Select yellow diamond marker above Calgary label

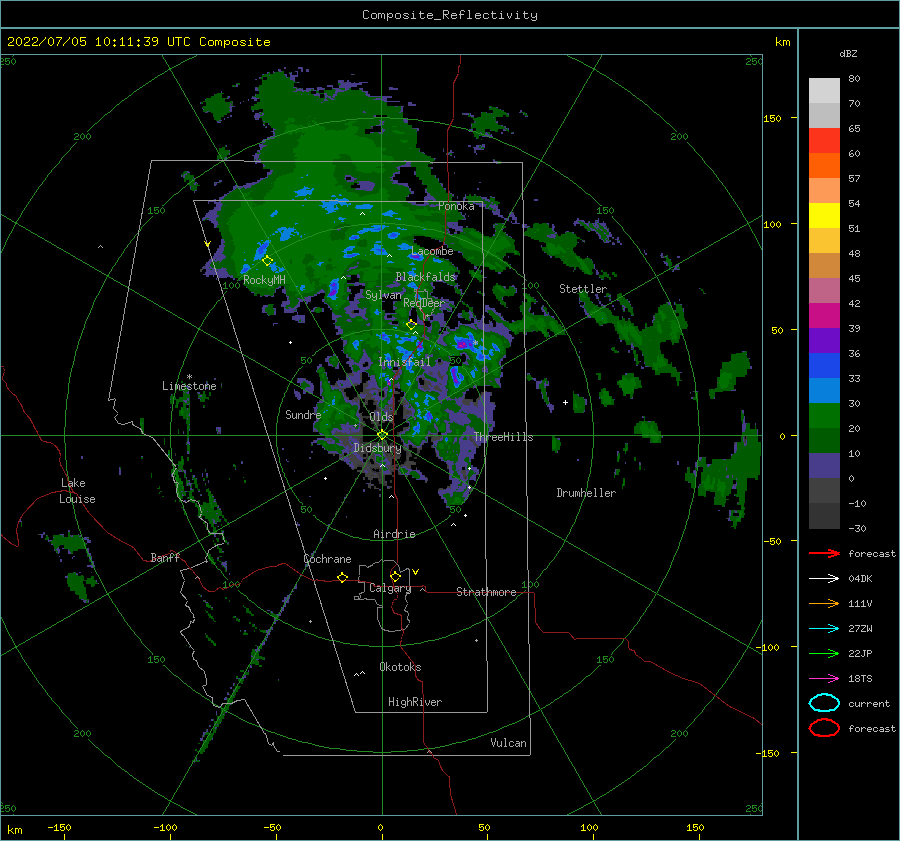coord(395,576)
